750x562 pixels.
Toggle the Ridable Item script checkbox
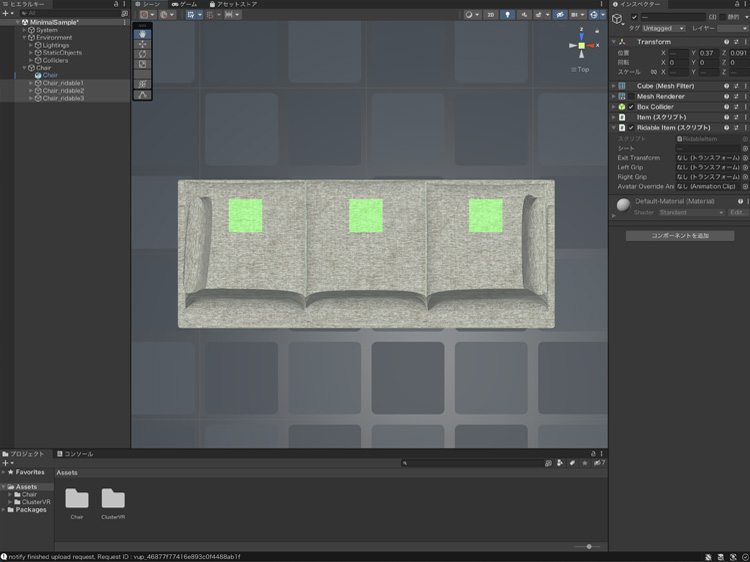631,128
